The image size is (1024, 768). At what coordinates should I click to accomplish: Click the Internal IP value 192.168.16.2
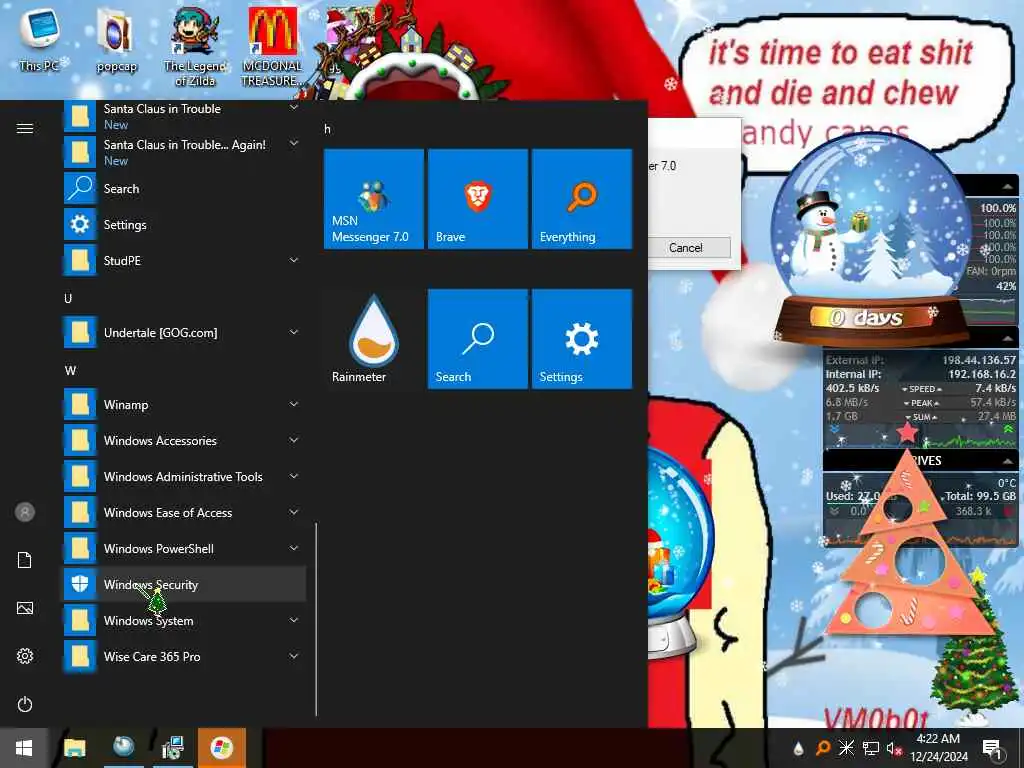pyautogui.click(x=982, y=374)
